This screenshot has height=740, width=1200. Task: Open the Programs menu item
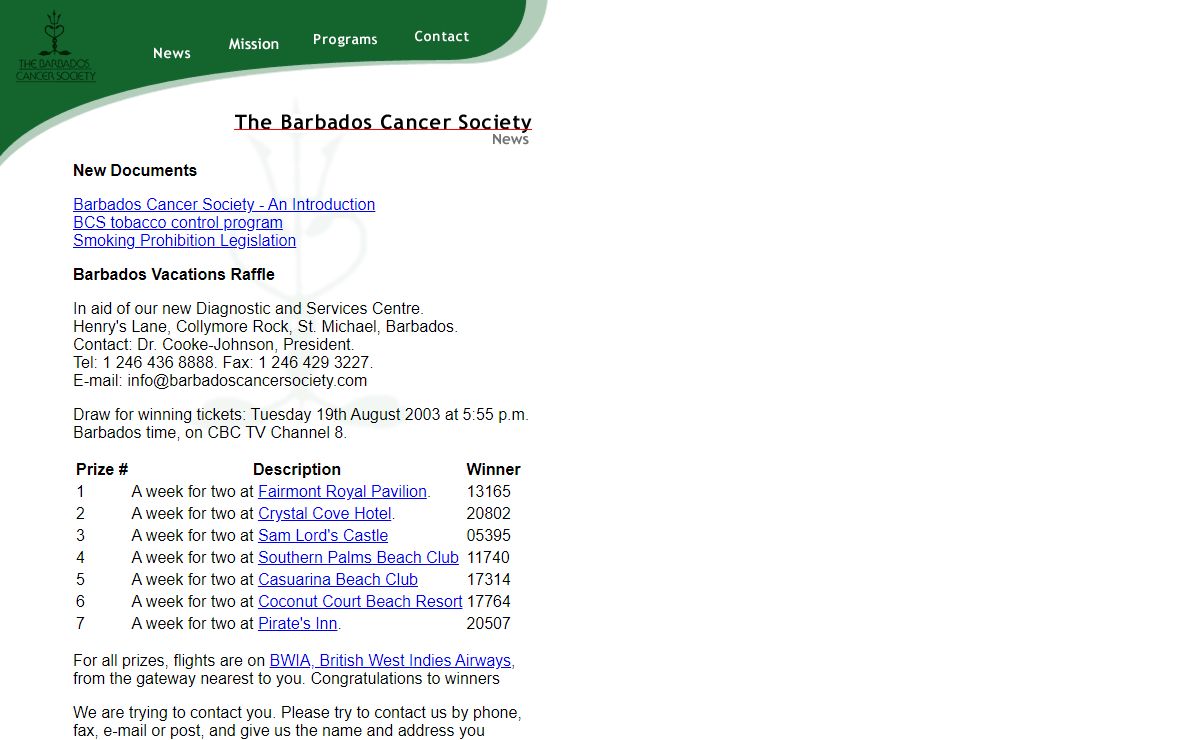click(x=345, y=40)
